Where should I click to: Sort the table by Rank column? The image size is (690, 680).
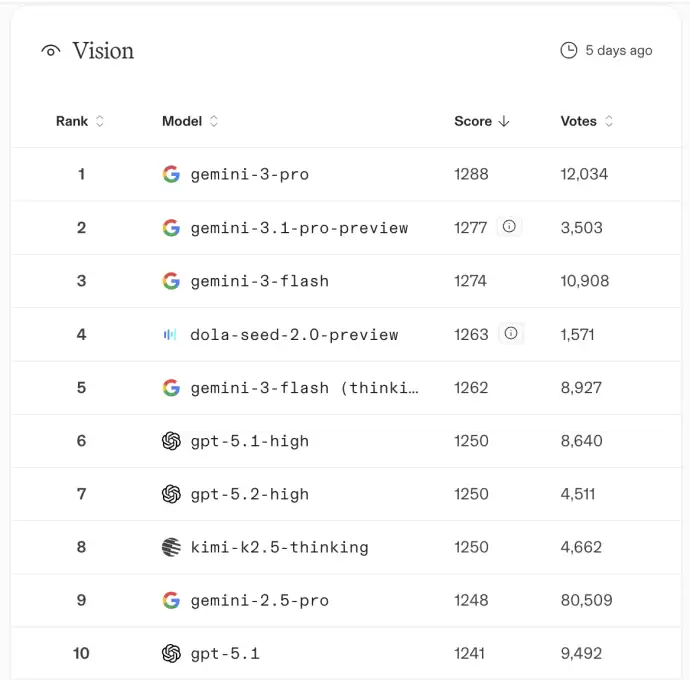80,121
